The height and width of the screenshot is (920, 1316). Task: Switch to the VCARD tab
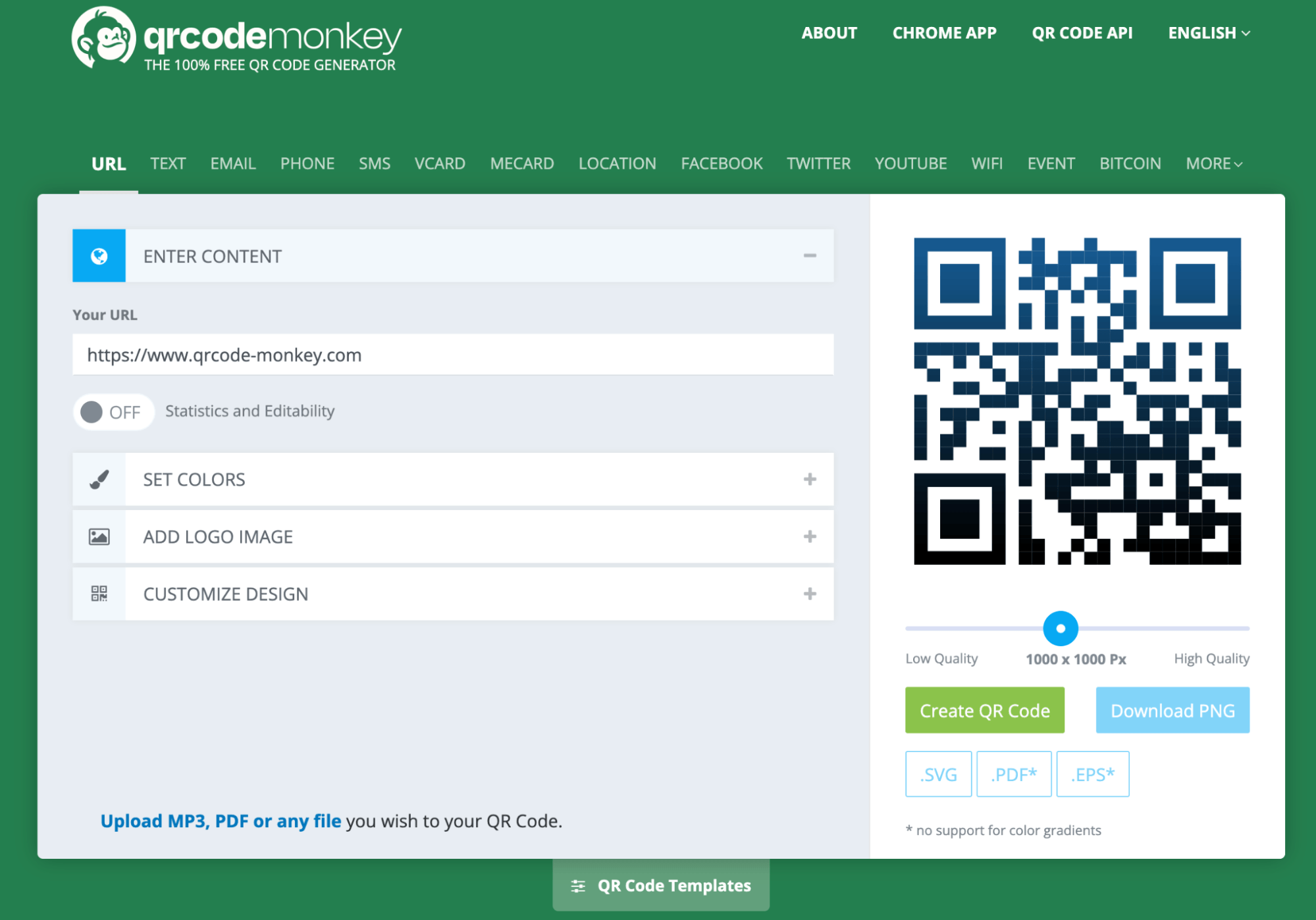440,163
